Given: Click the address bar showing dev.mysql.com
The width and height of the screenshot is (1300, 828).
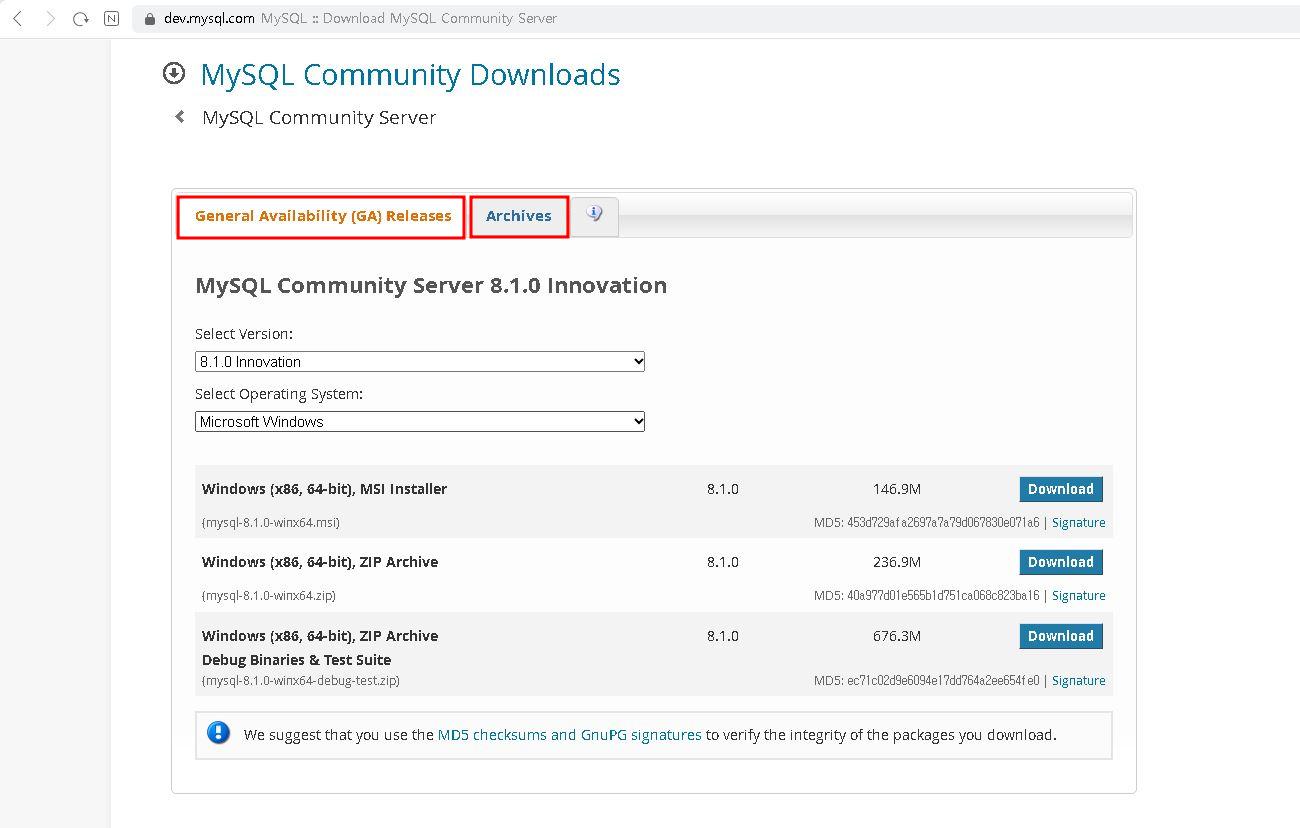Looking at the screenshot, I should point(715,18).
